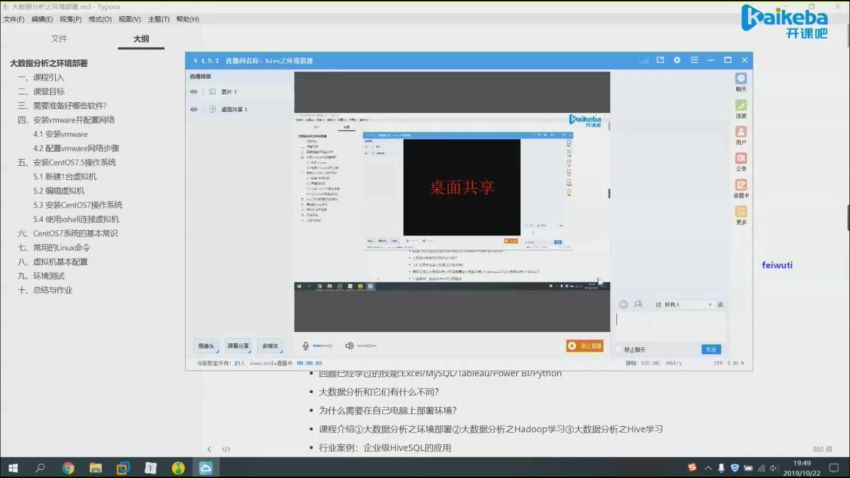The image size is (850, 478).
Task: Click the 多媒体 multimedia button
Action: 270,346
